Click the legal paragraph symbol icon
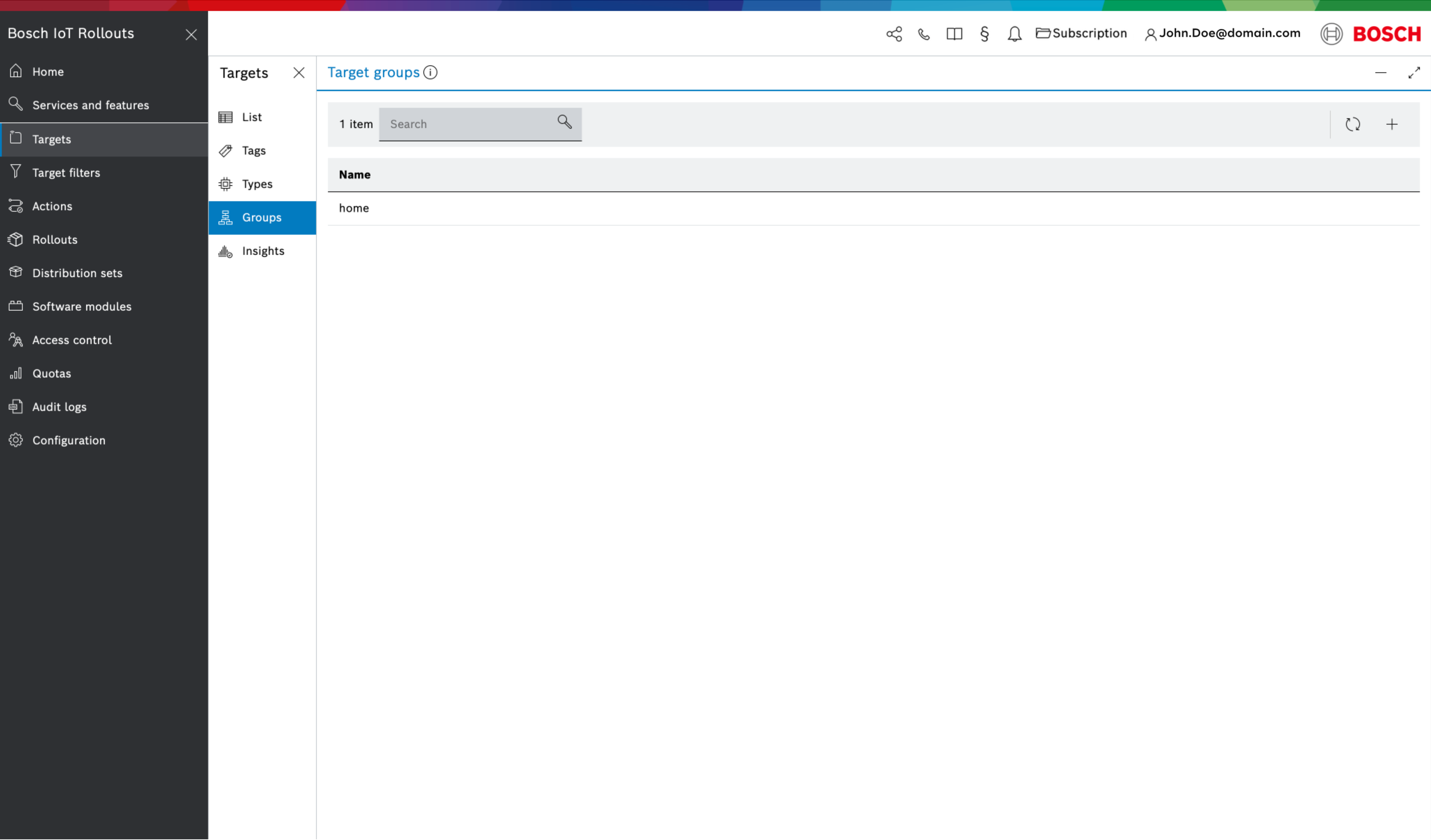The width and height of the screenshot is (1431, 840). click(984, 34)
